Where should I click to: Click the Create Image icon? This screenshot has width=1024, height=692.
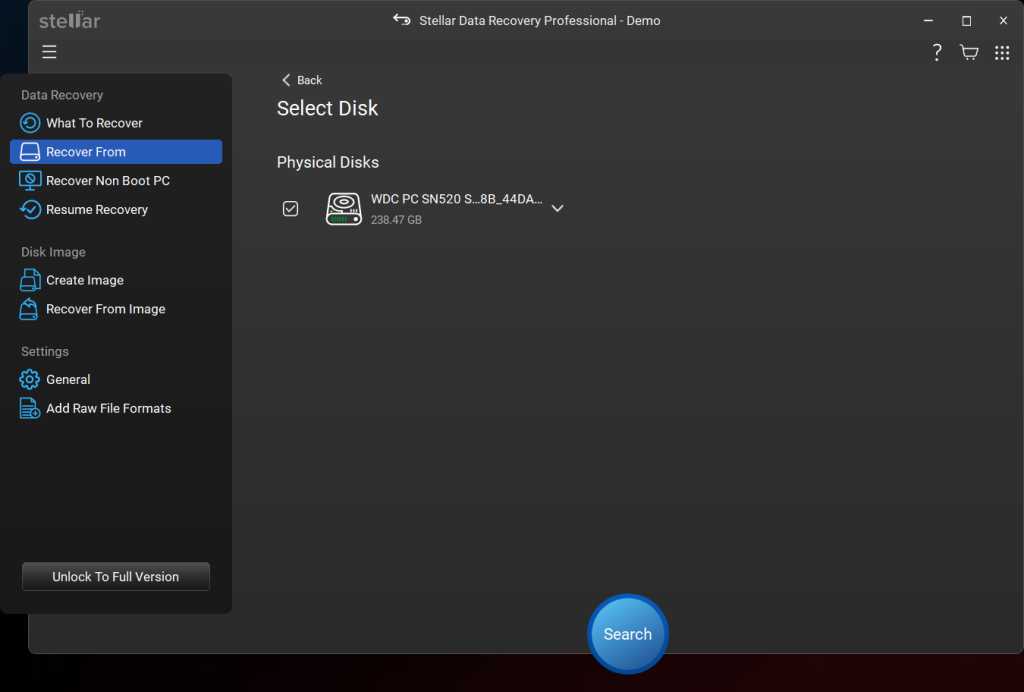pos(30,279)
